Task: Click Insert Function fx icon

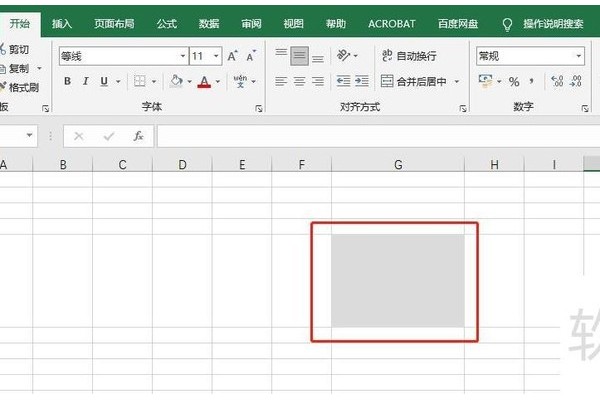Action: 139,136
